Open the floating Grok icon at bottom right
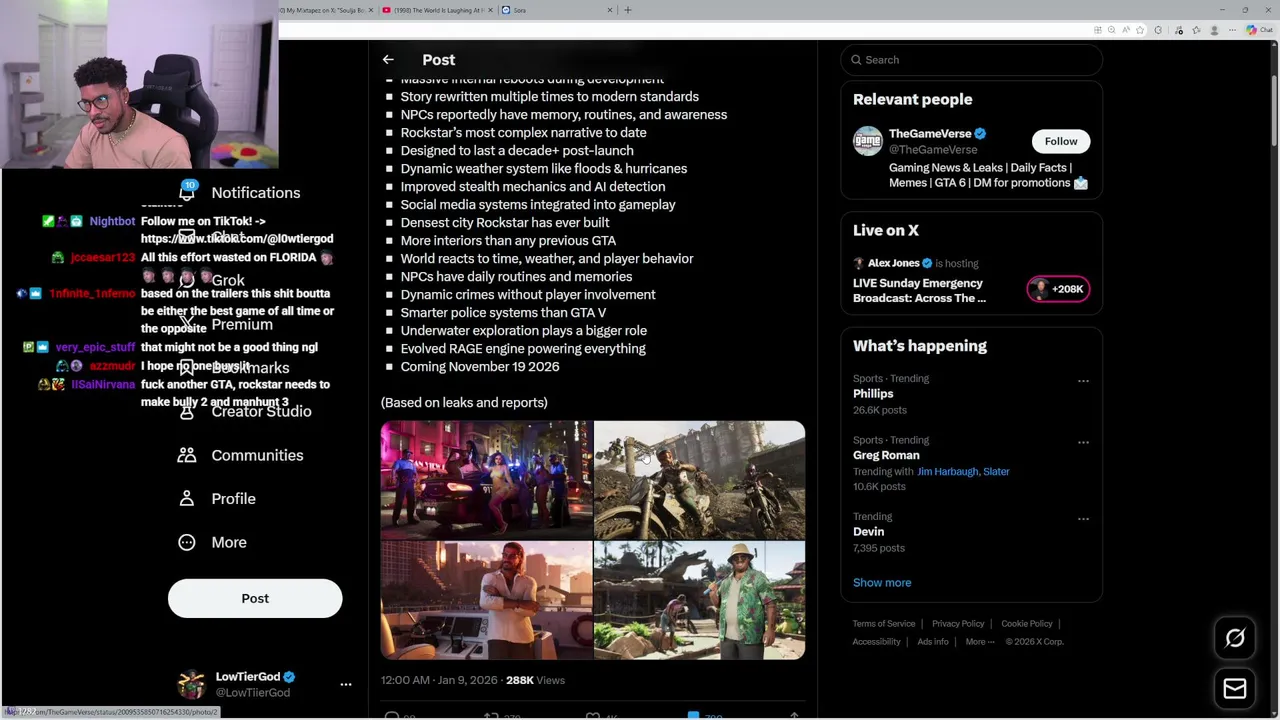1280x720 pixels. [1235, 638]
